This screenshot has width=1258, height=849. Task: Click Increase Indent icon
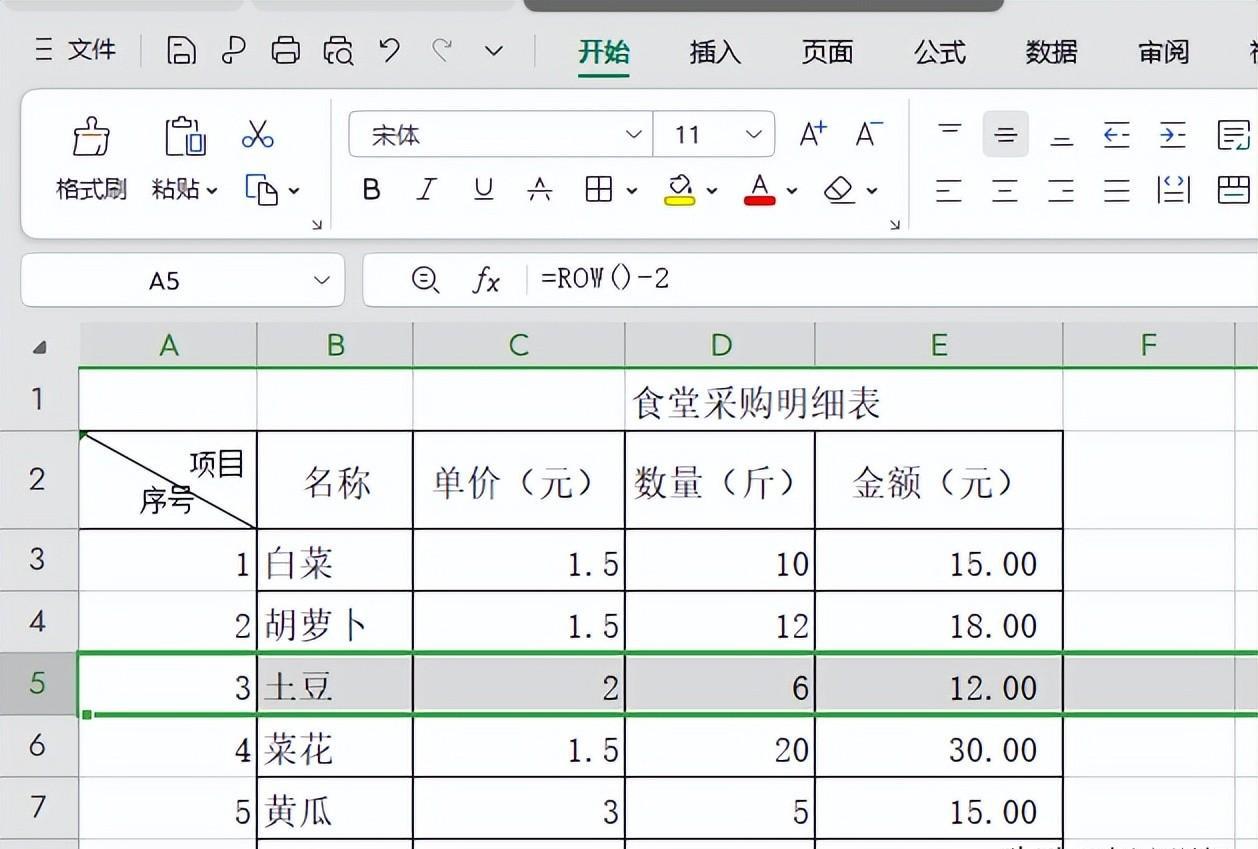(1173, 134)
